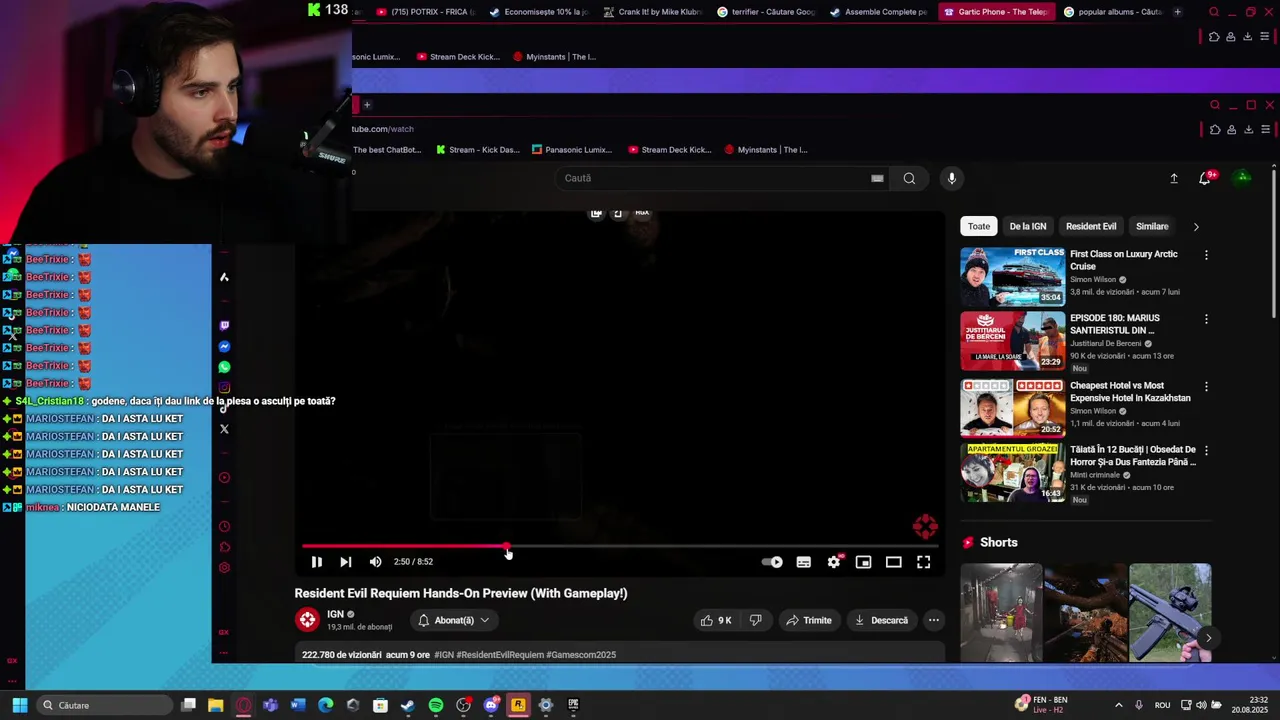
Task: Open Stream Deck Kick bookmark in front window
Action: click(x=669, y=150)
